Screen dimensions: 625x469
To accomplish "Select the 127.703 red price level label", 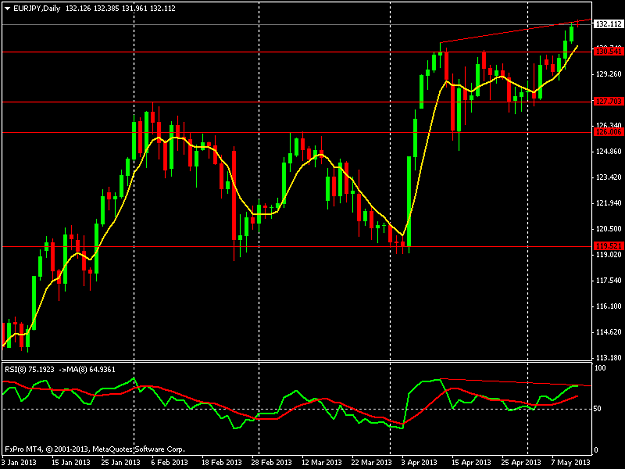I will (x=608, y=102).
